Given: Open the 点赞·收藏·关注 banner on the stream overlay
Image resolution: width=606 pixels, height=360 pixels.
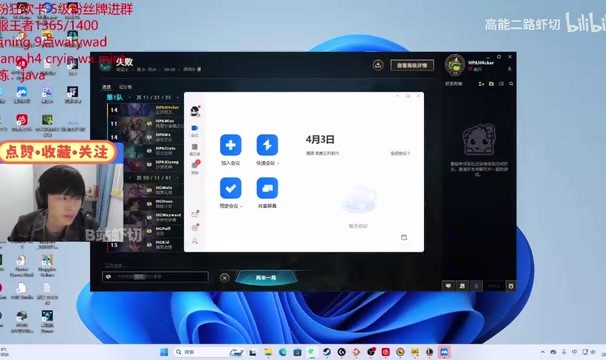Looking at the screenshot, I should [57, 152].
